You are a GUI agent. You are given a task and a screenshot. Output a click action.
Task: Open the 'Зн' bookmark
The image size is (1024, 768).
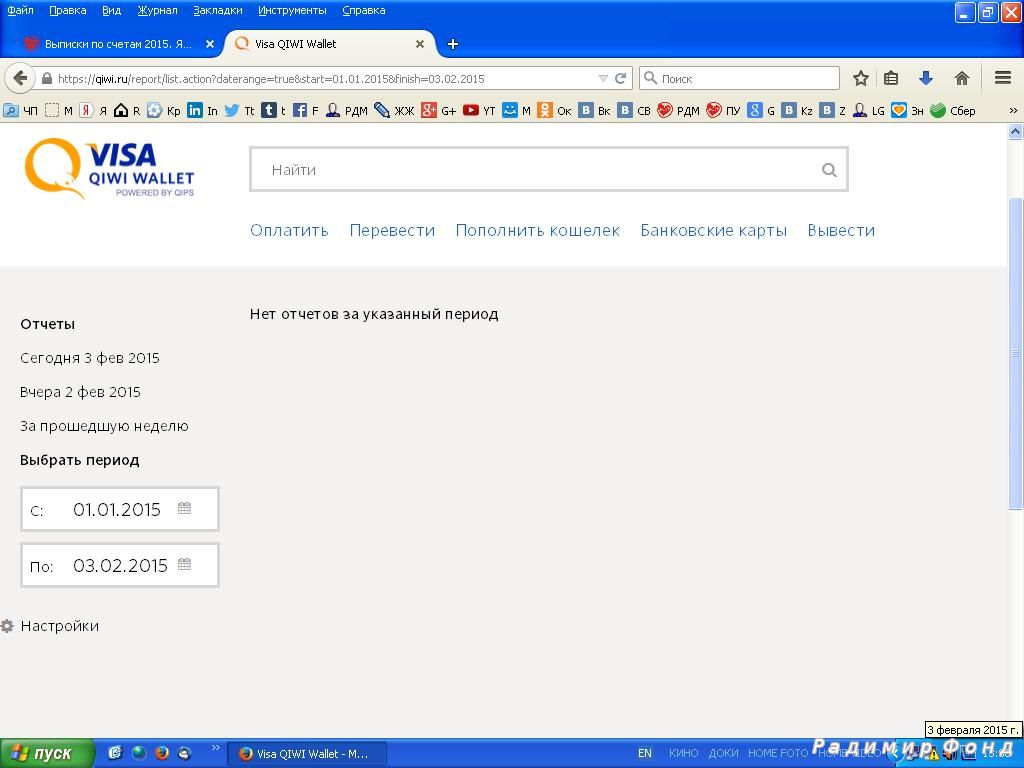[908, 110]
